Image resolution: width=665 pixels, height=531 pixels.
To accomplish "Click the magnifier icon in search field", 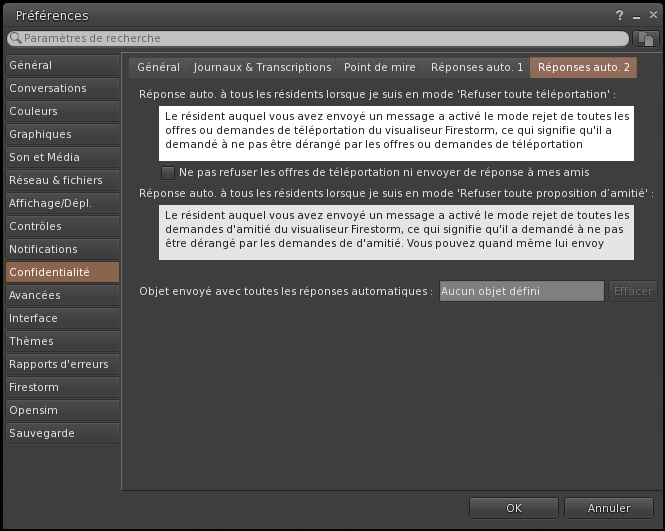I will pos(15,38).
